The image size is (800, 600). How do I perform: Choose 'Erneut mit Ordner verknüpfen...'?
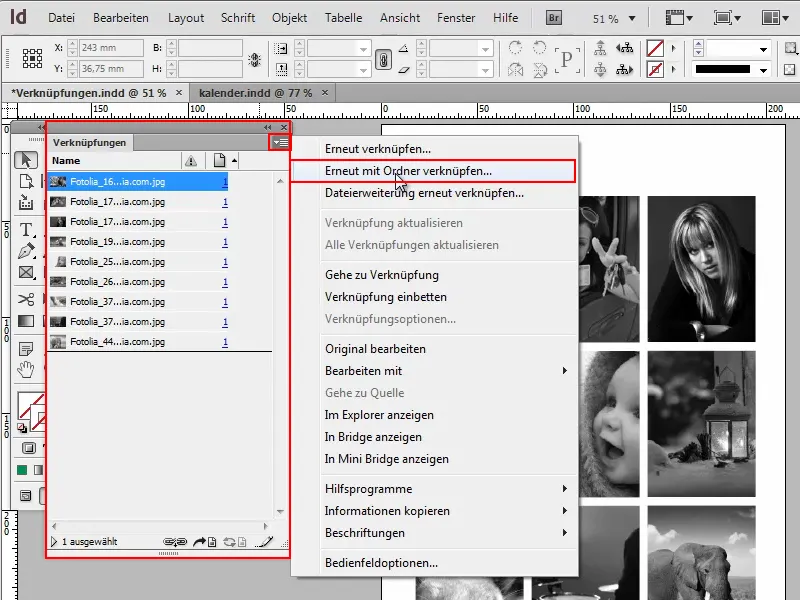[434, 171]
